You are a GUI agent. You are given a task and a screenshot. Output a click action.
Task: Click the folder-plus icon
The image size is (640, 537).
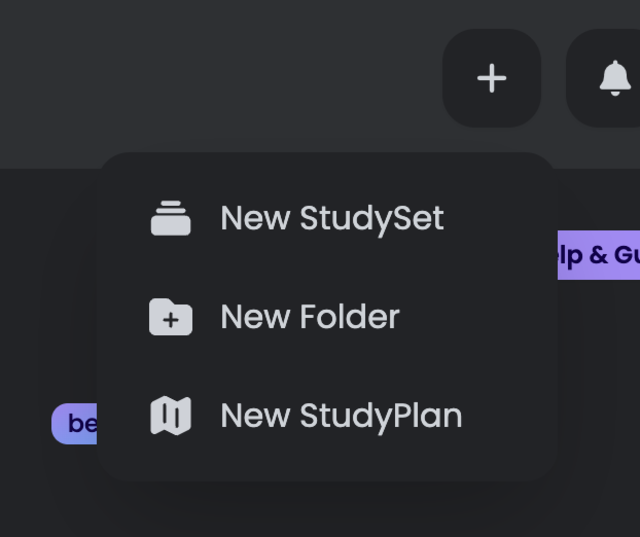(x=171, y=317)
